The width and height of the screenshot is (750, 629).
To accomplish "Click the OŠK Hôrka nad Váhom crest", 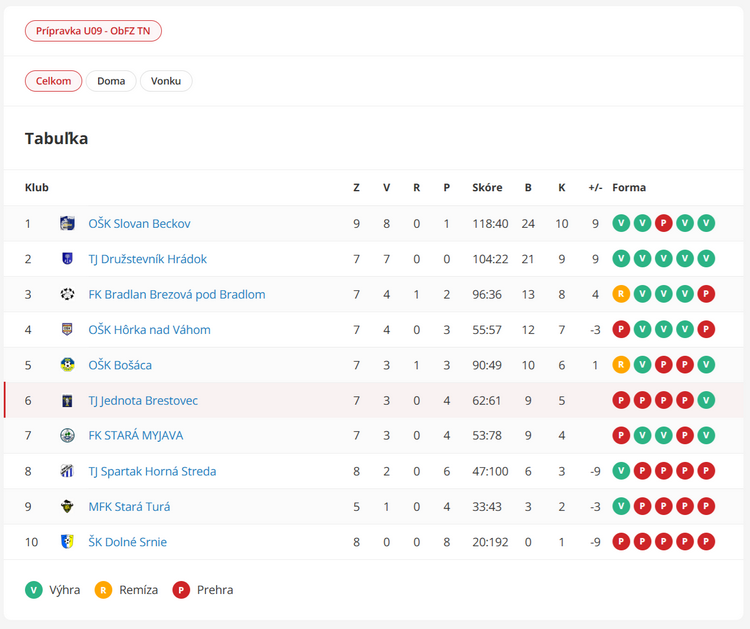I will pyautogui.click(x=67, y=330).
